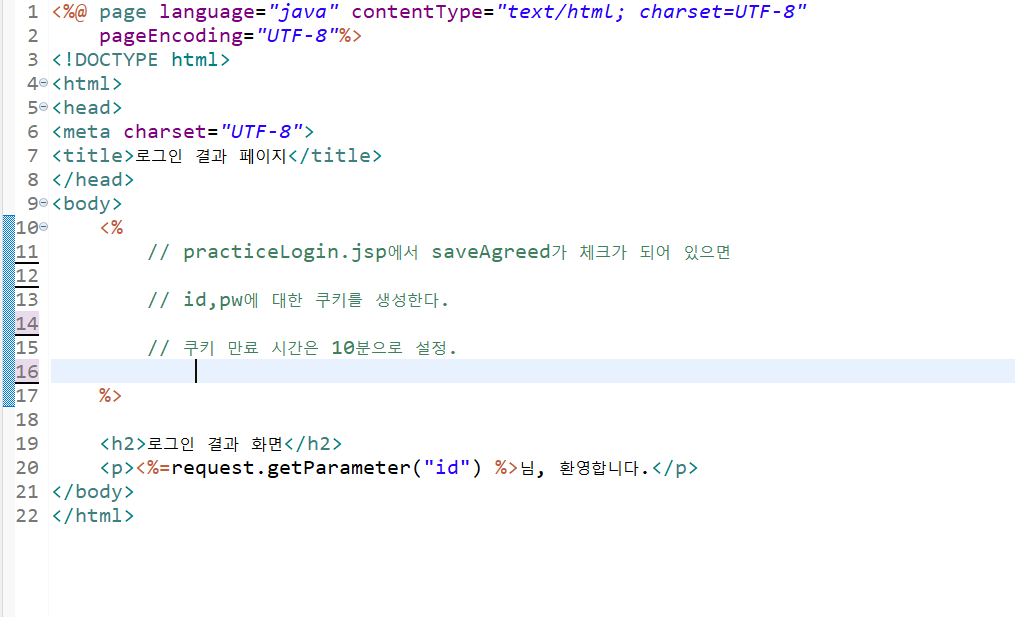Image resolution: width=1015 pixels, height=617 pixels.
Task: Click the closing </body> tag
Action: click(93, 491)
